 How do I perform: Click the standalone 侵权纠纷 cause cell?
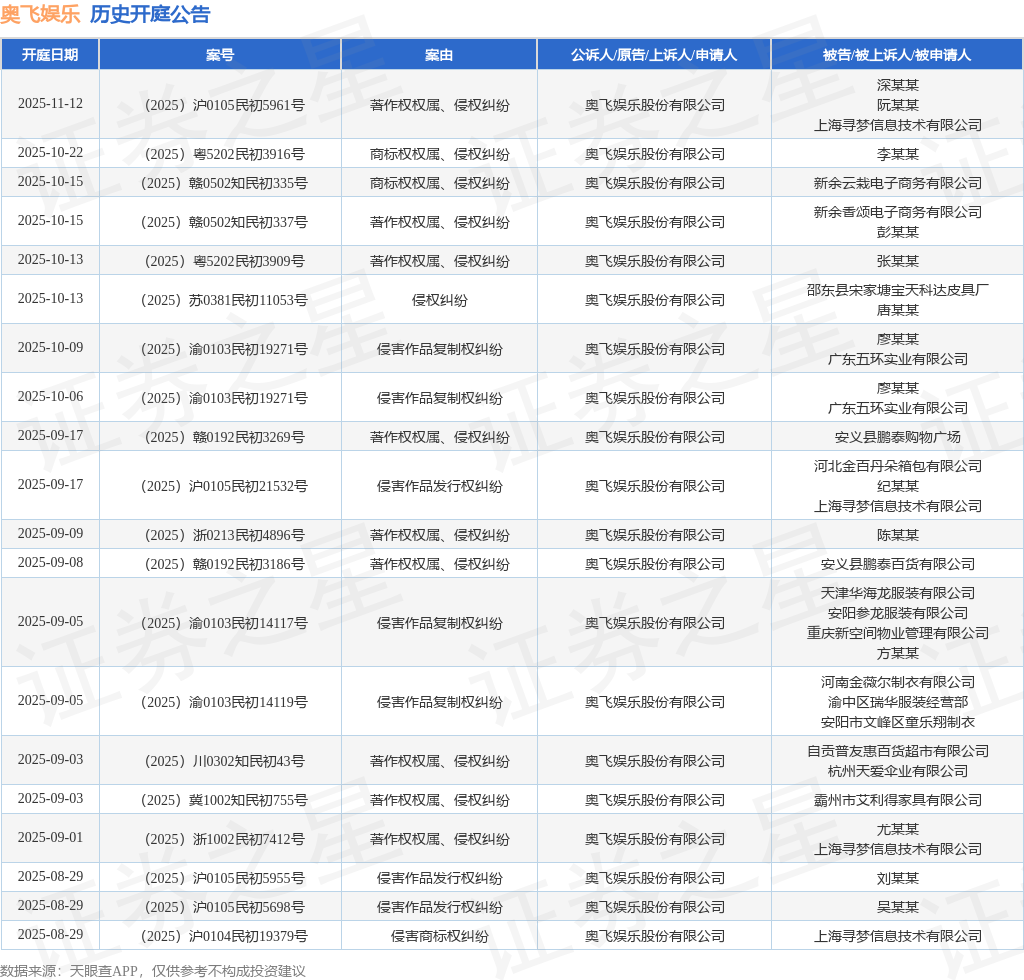pyautogui.click(x=439, y=300)
